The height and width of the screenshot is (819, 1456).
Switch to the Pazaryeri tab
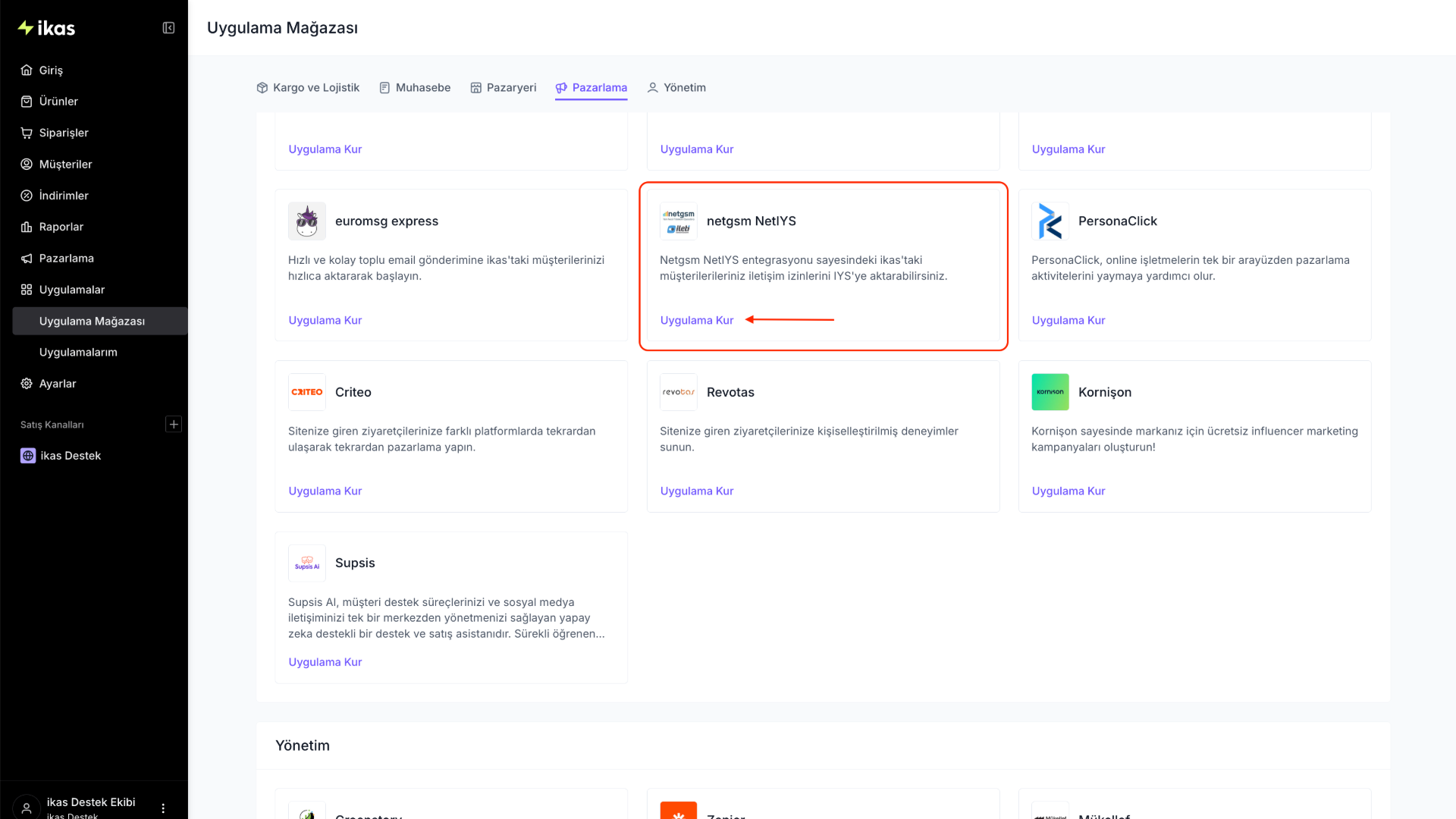(504, 88)
